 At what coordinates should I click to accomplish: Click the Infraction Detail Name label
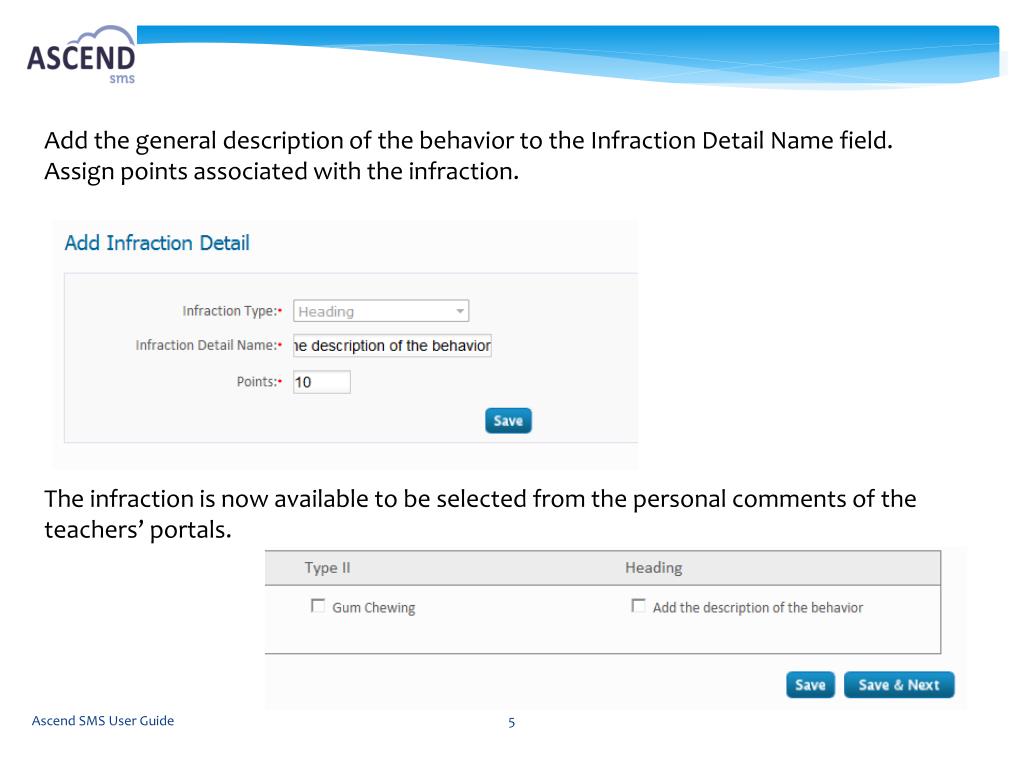tap(208, 345)
